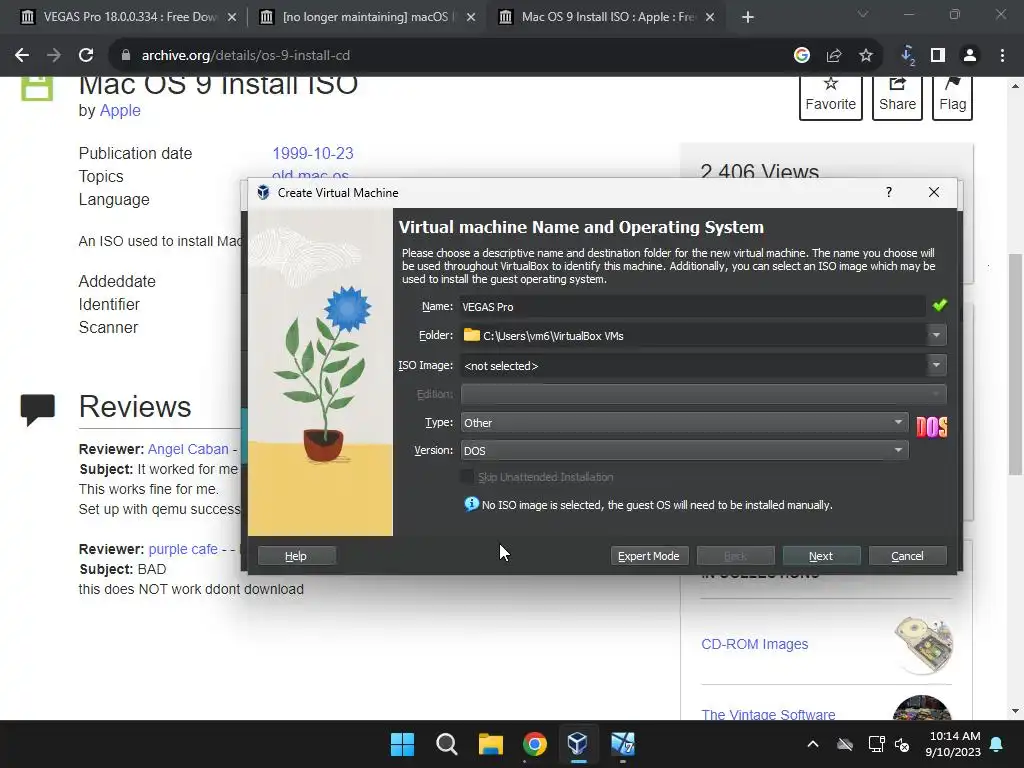Screen dimensions: 1024x768
Task: Open clock showing 10:14 AM
Action: (x=953, y=744)
